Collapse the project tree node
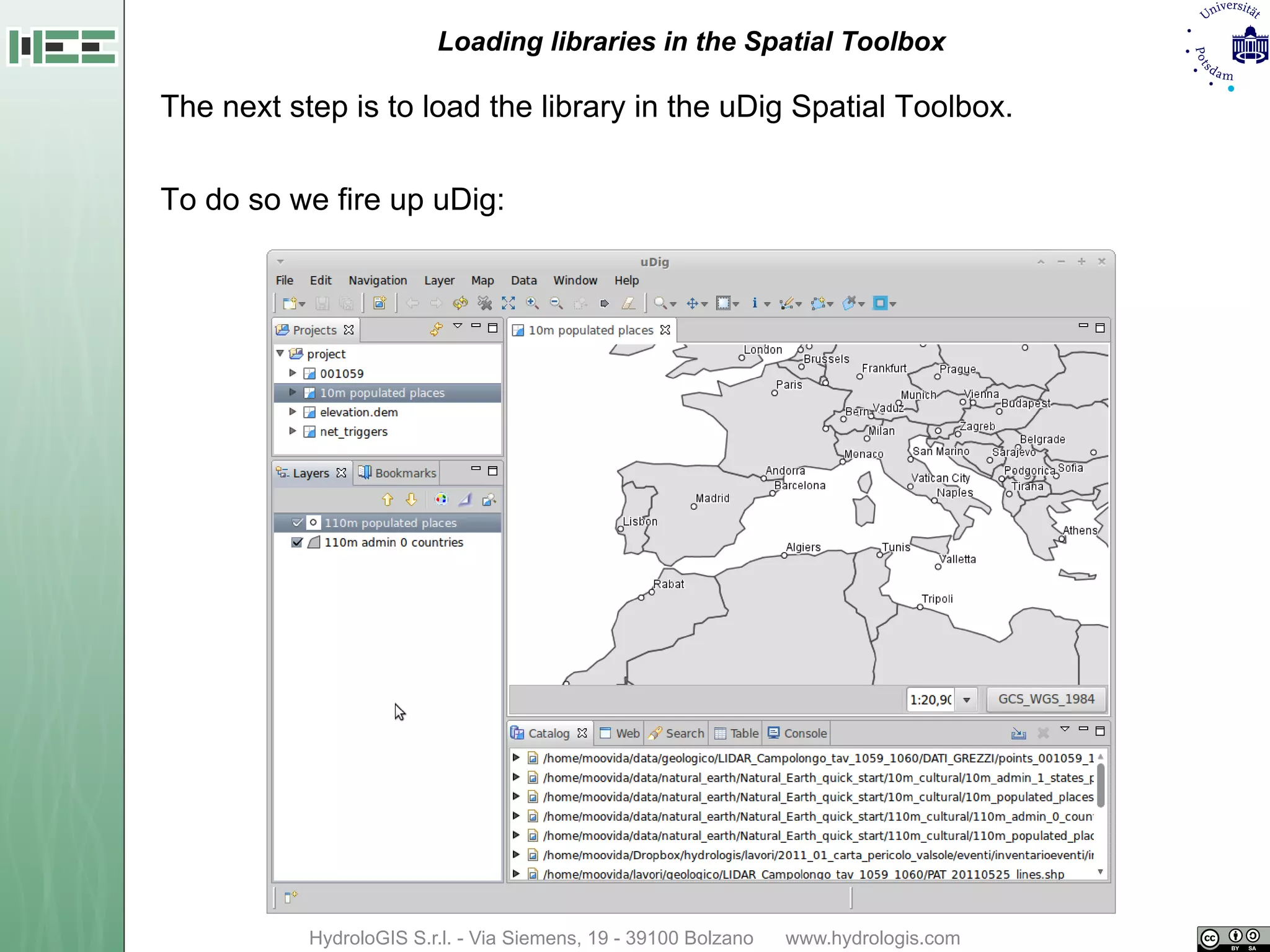The width and height of the screenshot is (1270, 952). click(x=280, y=353)
